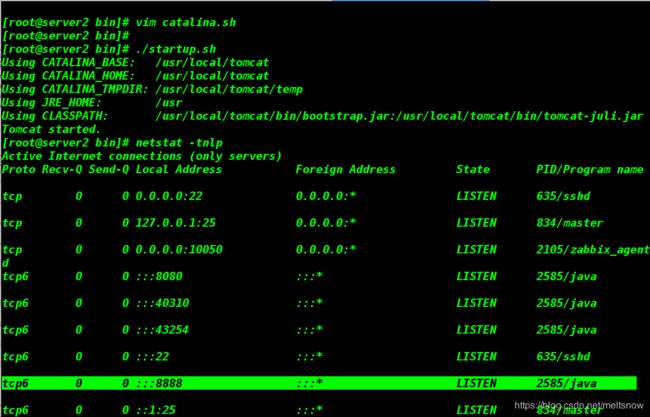Click '2585/java' in the :::40310 row
This screenshot has height=417, width=650.
point(566,303)
